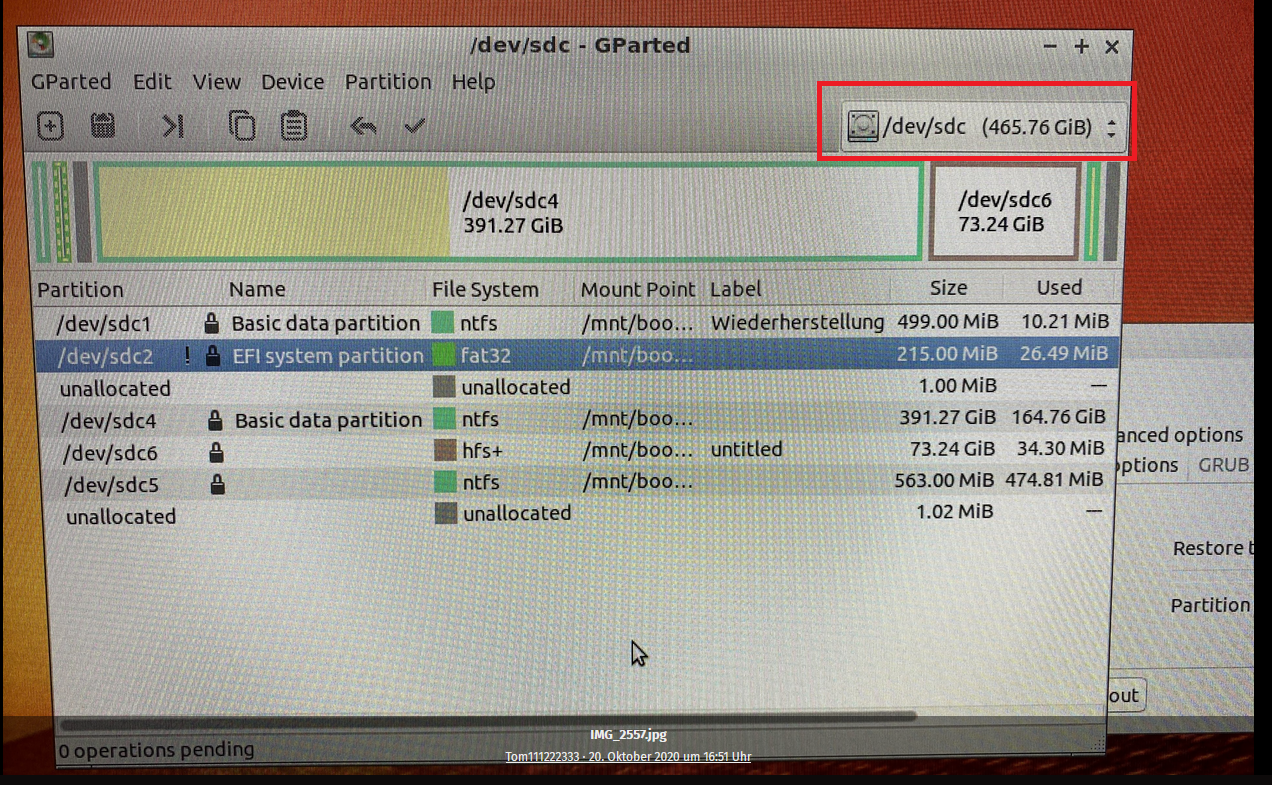Sort by the File System column header
This screenshot has width=1272, height=785.
(x=485, y=290)
